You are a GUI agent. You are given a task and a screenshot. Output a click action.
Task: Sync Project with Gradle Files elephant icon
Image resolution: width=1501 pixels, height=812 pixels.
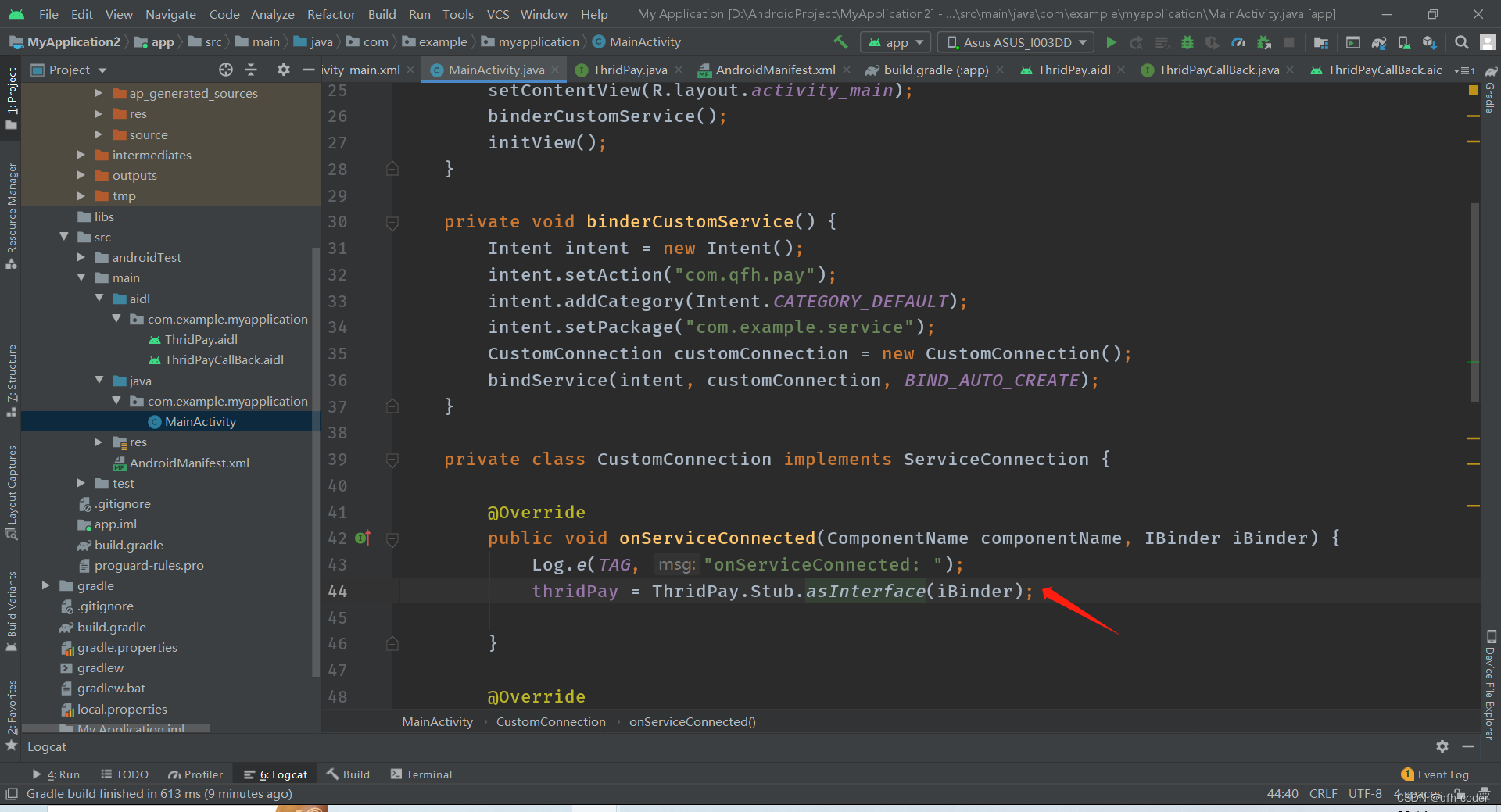point(1379,42)
